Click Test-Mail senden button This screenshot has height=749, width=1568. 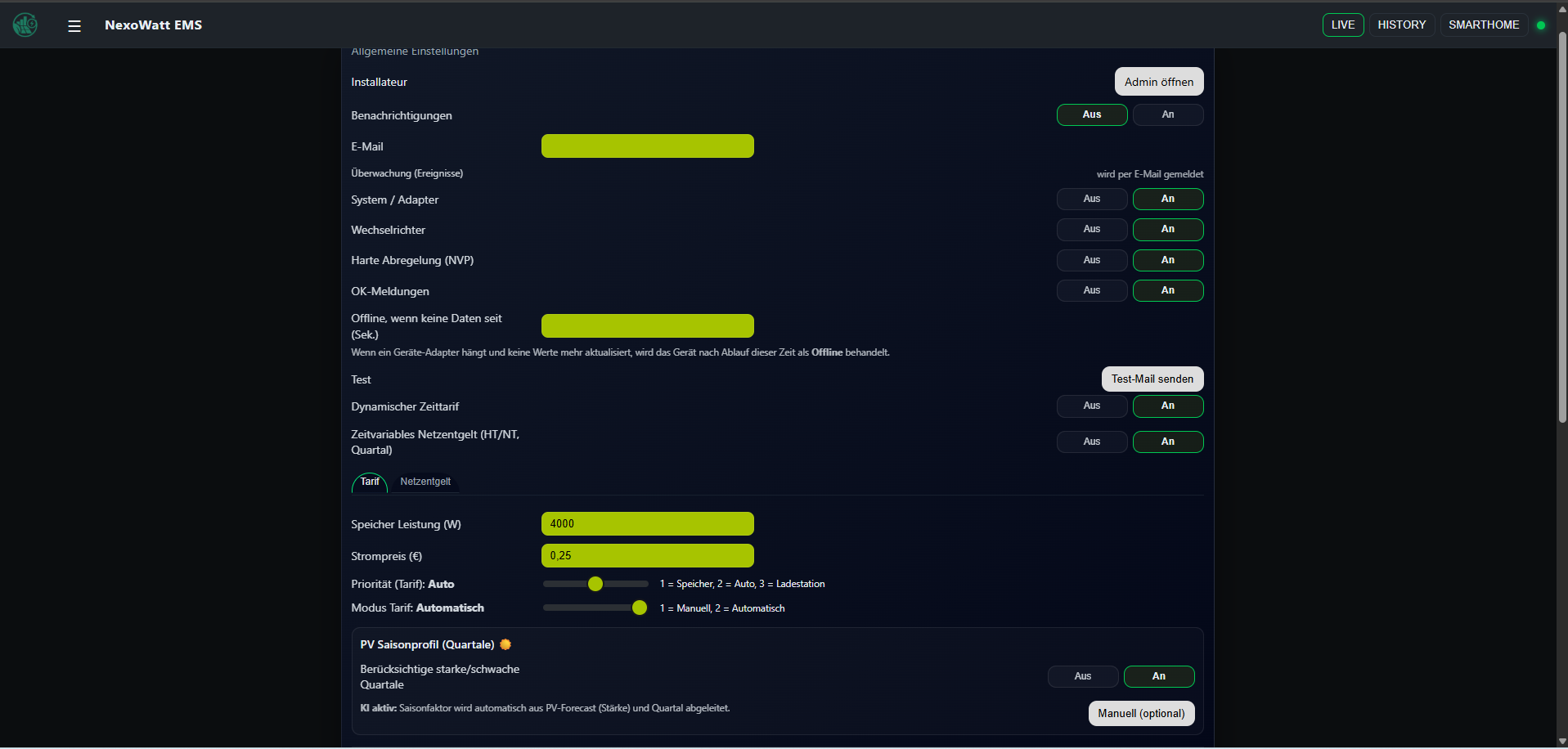click(x=1152, y=379)
